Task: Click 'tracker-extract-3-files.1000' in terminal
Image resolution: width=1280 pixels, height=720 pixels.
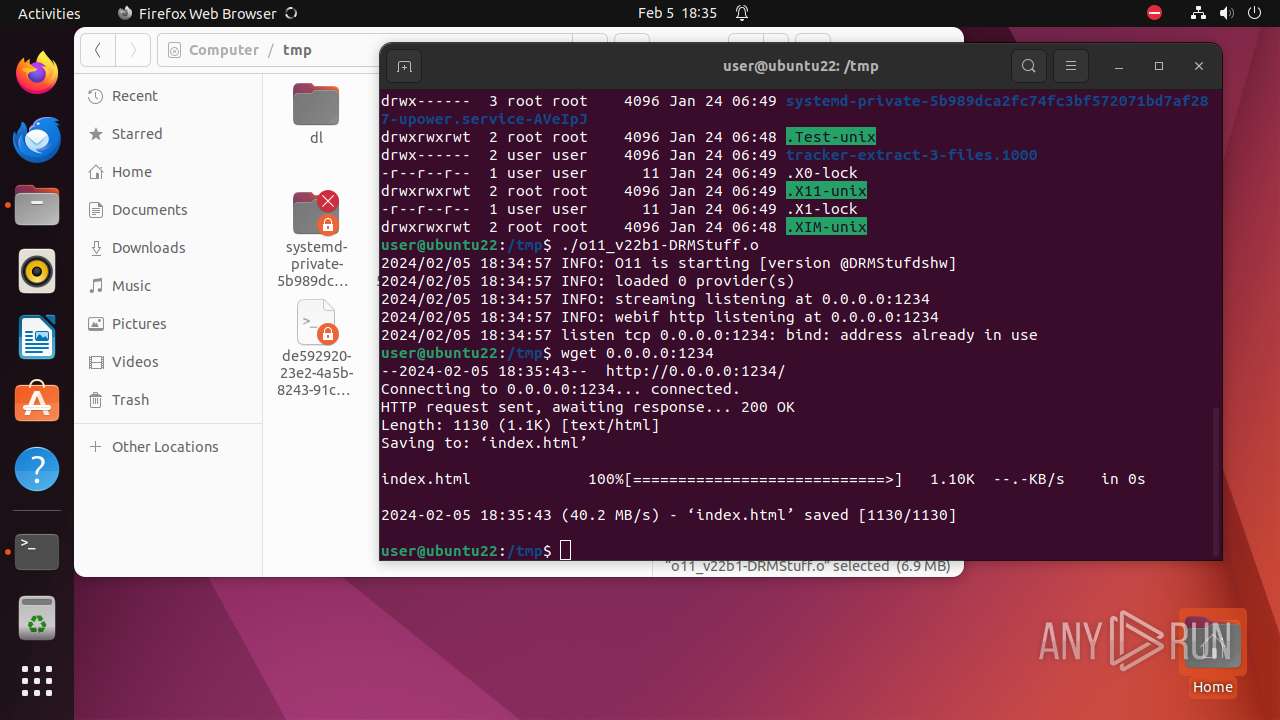Action: point(911,155)
